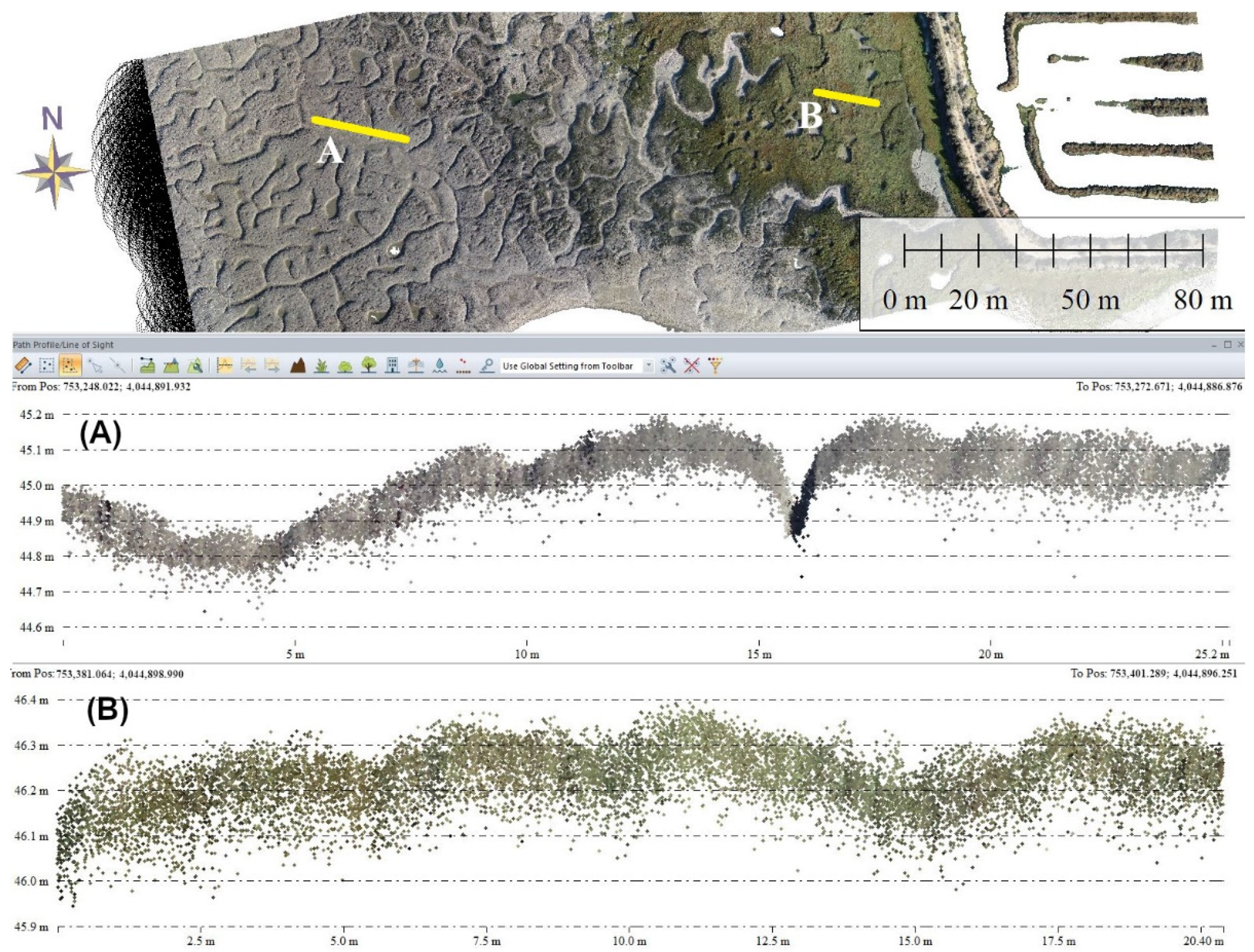Close the Path Profile/Line of Sight window
The height and width of the screenshot is (952, 1254).
pyautogui.click(x=1241, y=345)
